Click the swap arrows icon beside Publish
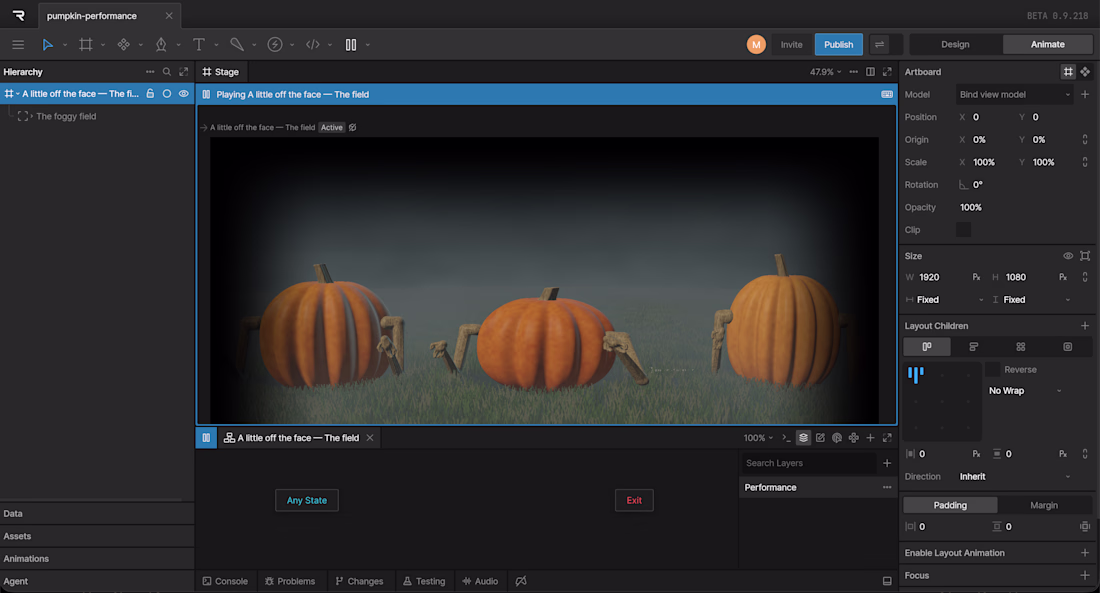Image resolution: width=1100 pixels, height=593 pixels. [879, 44]
